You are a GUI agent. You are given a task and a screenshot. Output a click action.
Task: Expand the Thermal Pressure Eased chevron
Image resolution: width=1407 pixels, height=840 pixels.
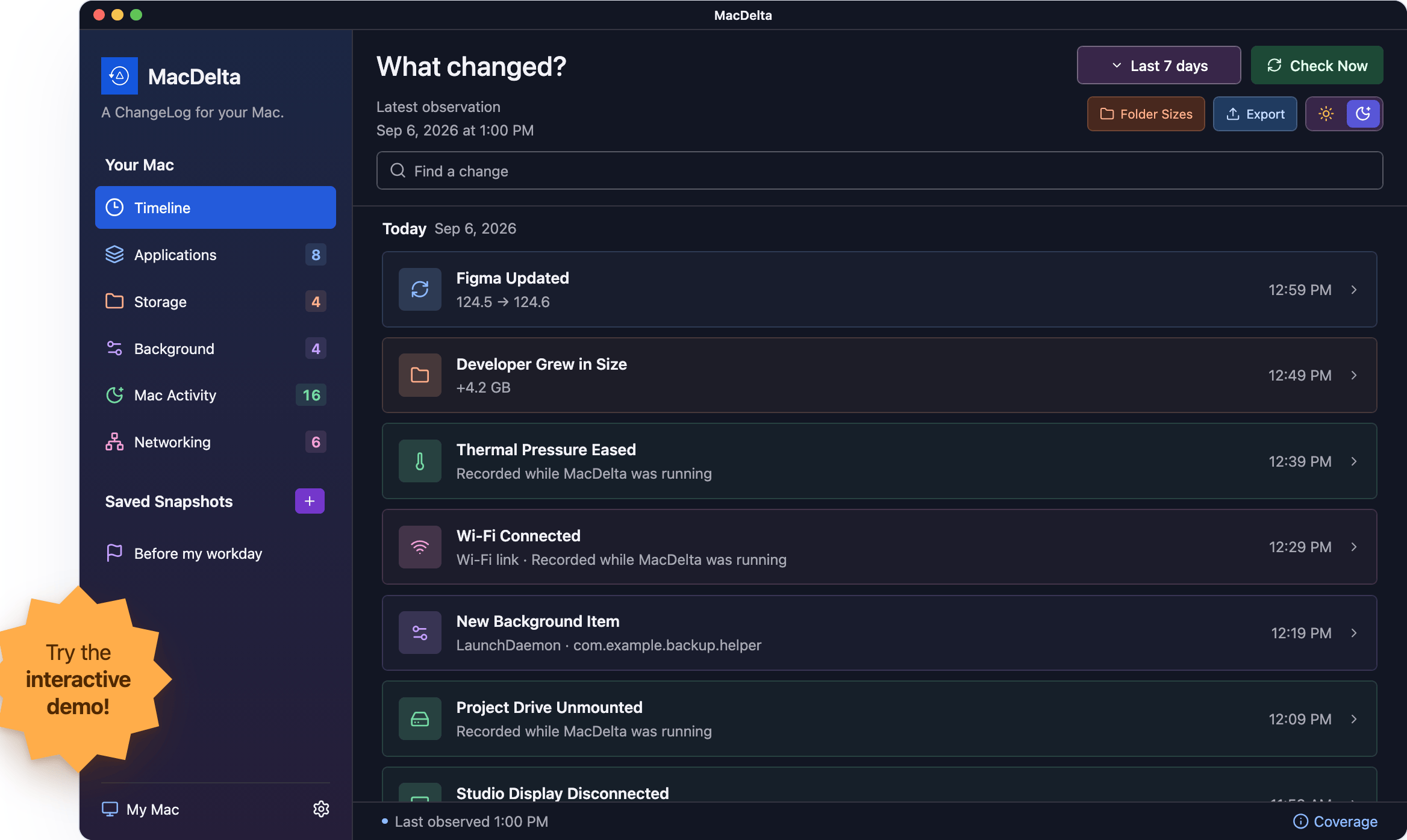(x=1354, y=461)
